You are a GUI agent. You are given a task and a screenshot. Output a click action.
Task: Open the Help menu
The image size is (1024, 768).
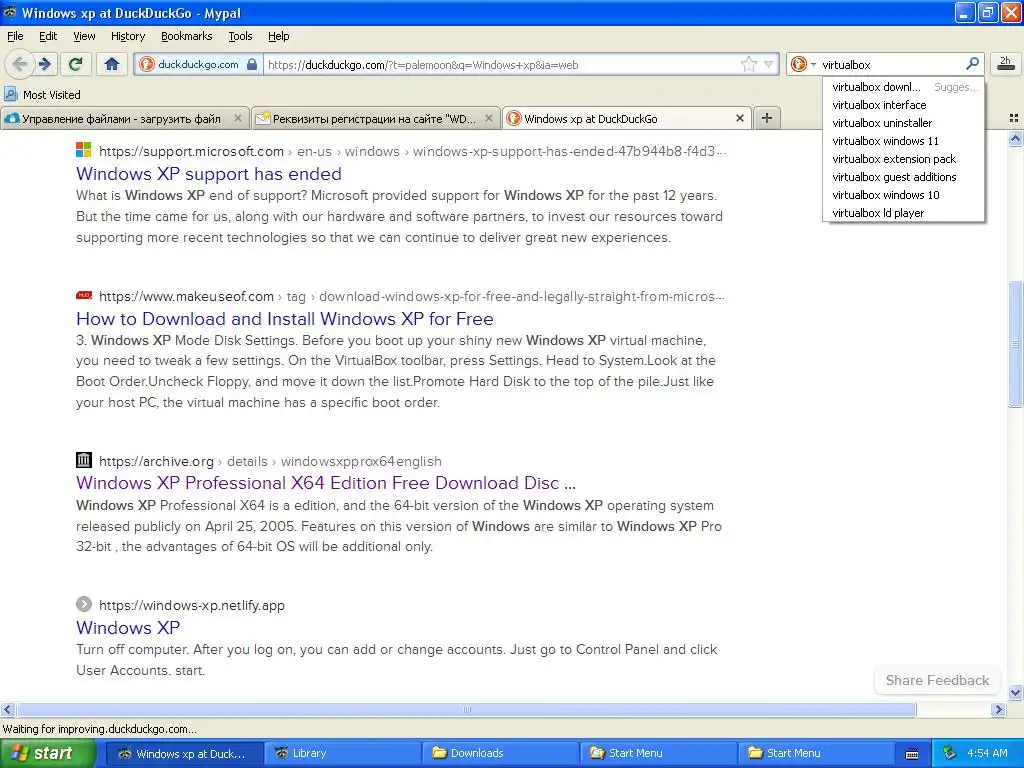point(278,36)
